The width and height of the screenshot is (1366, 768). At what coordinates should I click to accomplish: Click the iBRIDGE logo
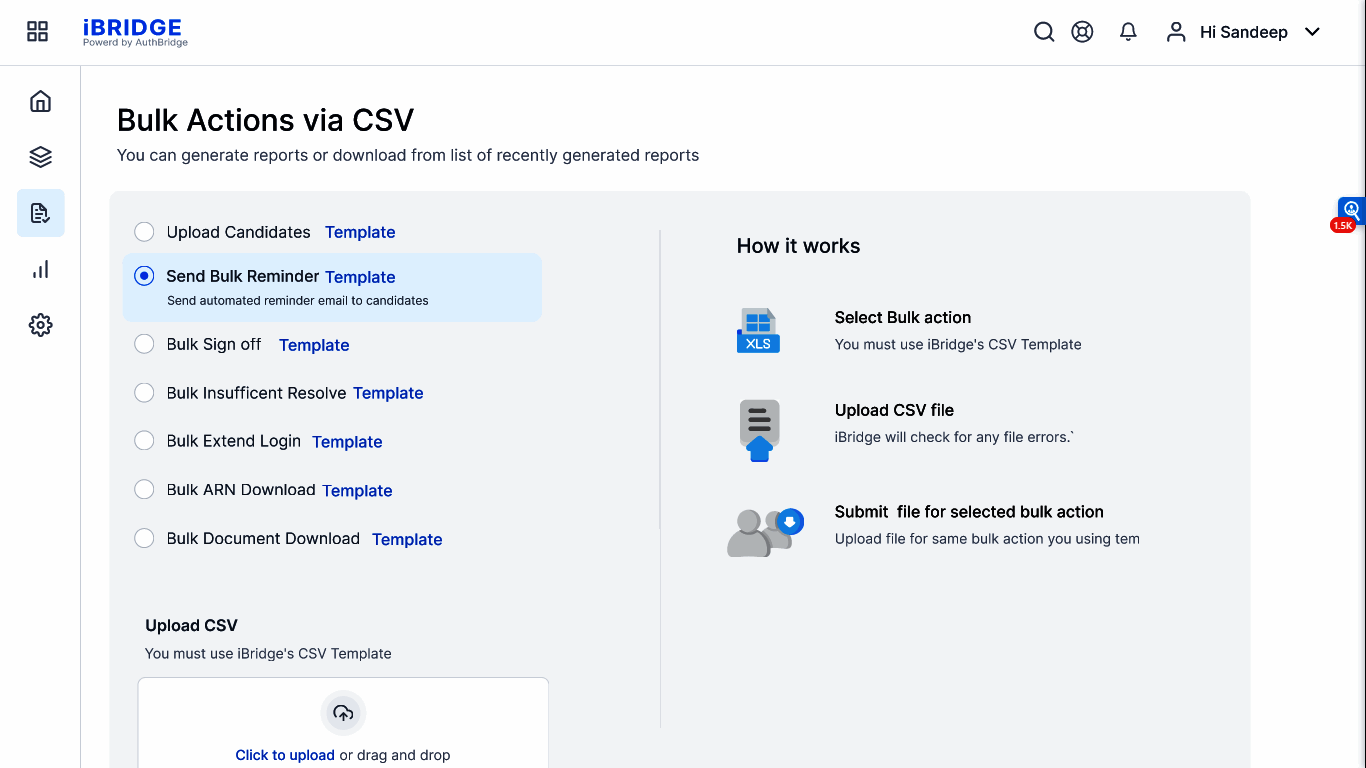134,32
